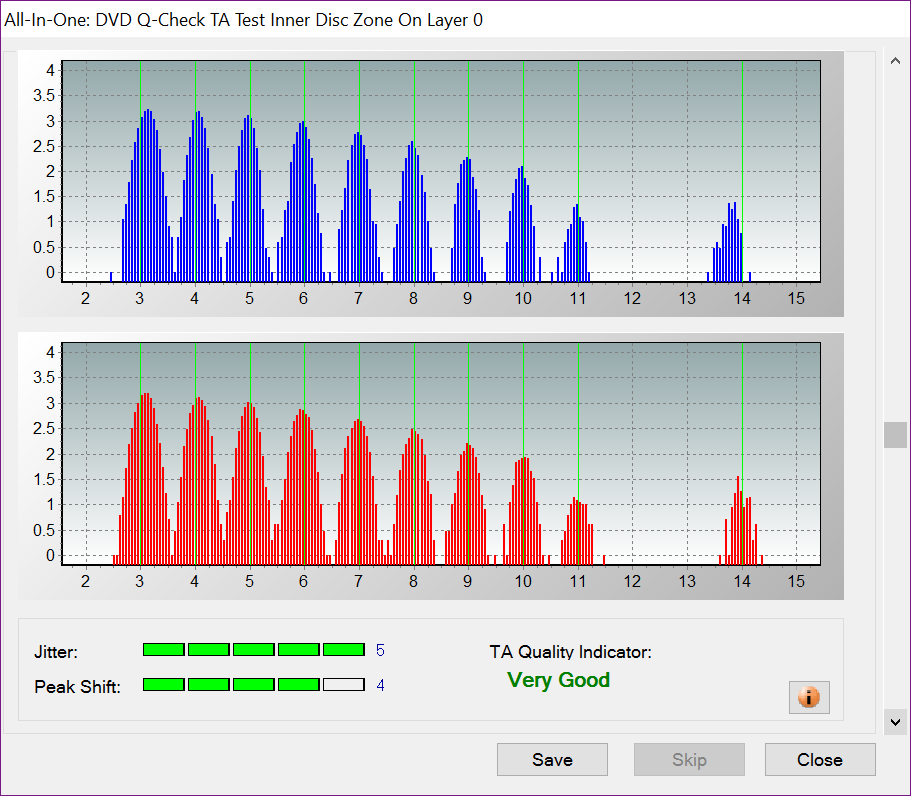Screen dimensions: 911x796
Task: Click the greyed-out Skip button
Action: pos(689,760)
